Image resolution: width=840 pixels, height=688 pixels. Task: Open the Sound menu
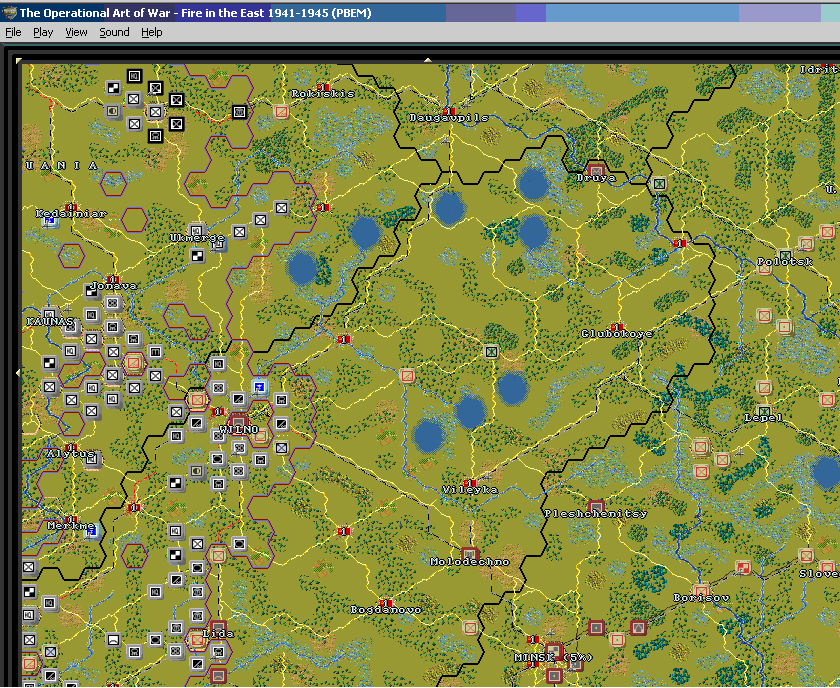coord(114,32)
